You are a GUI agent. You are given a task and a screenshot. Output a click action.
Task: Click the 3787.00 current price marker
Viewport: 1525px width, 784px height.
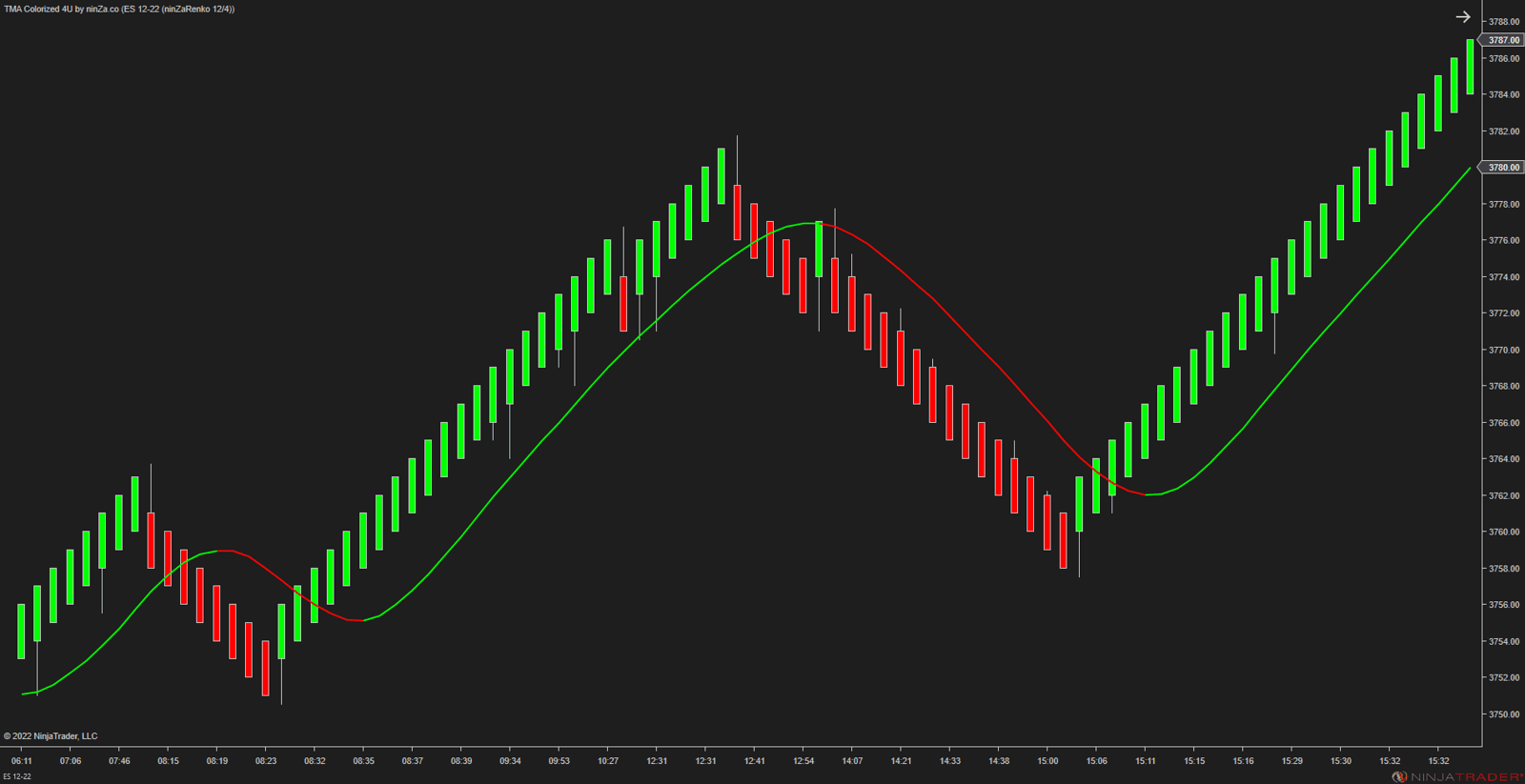click(x=1503, y=40)
